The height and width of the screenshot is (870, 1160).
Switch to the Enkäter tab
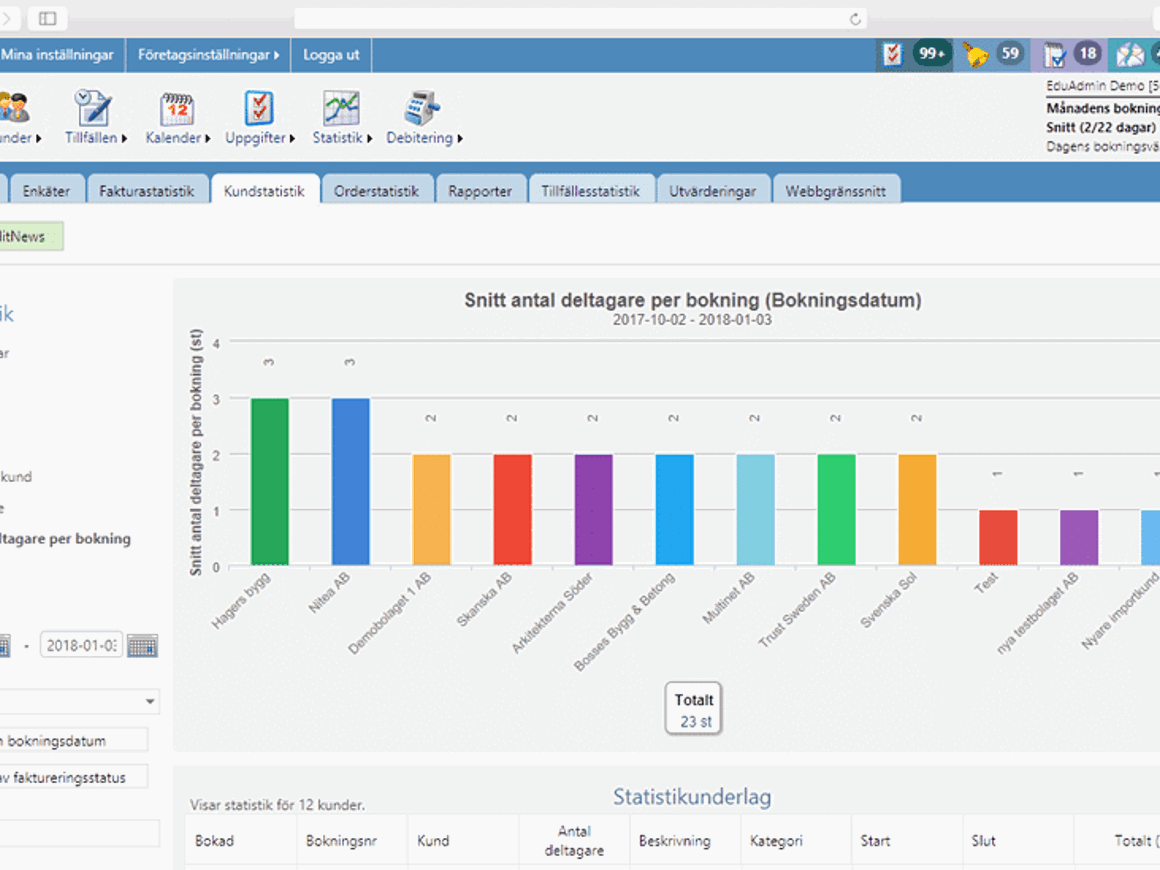[x=46, y=191]
